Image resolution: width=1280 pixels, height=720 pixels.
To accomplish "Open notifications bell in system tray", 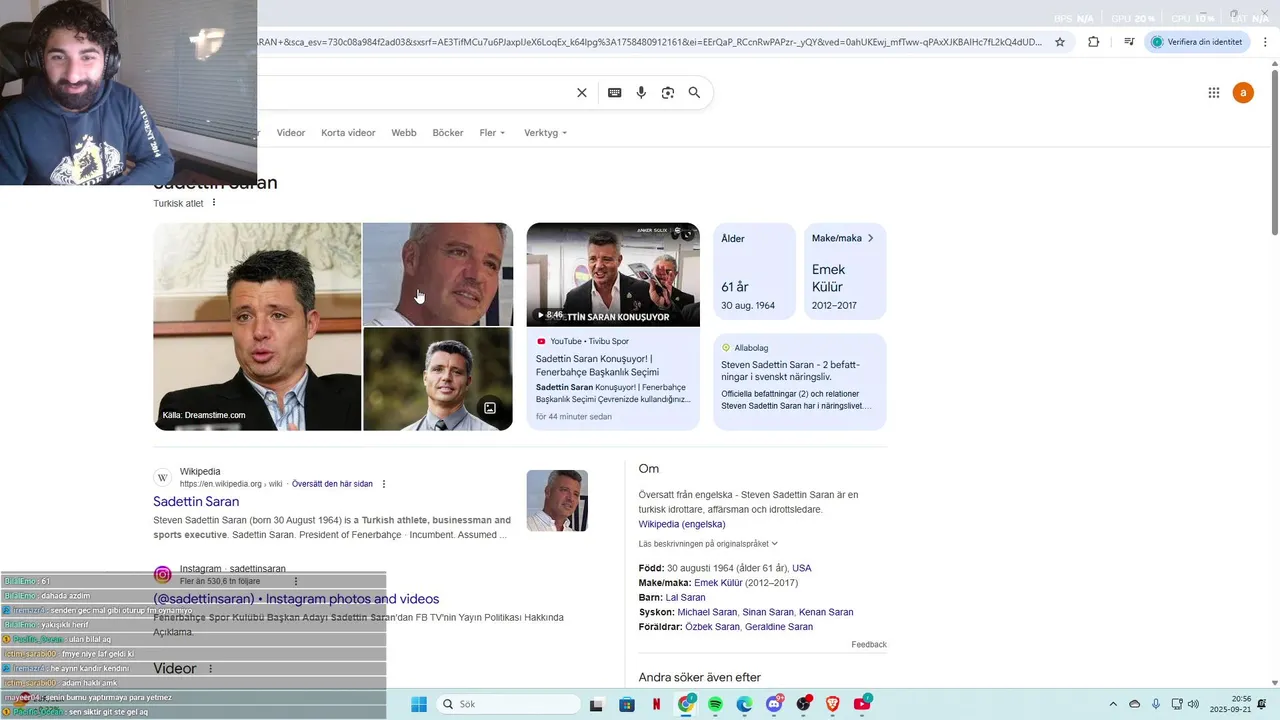I will pyautogui.click(x=1262, y=704).
